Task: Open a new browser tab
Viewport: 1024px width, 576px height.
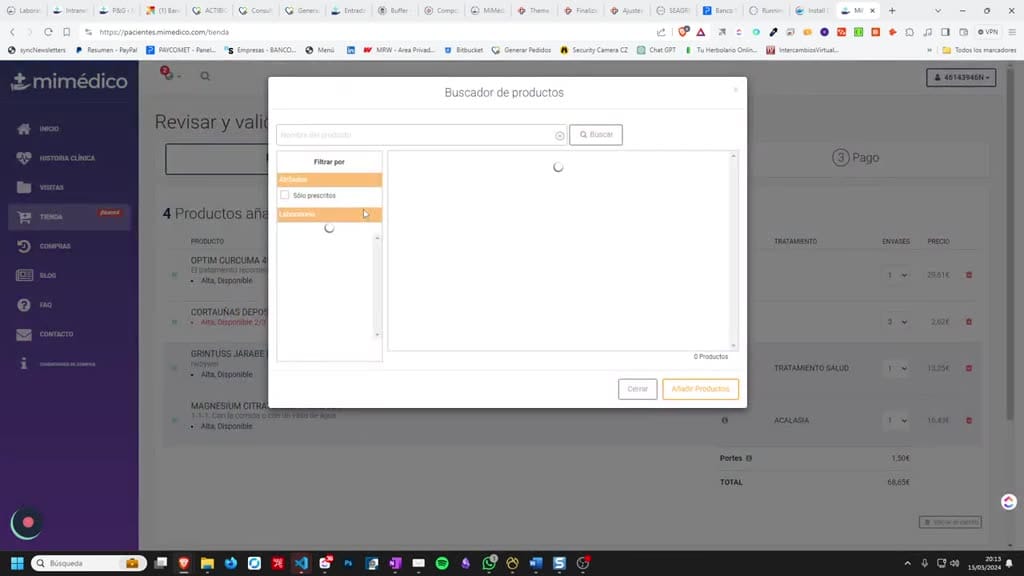Action: tap(892, 10)
